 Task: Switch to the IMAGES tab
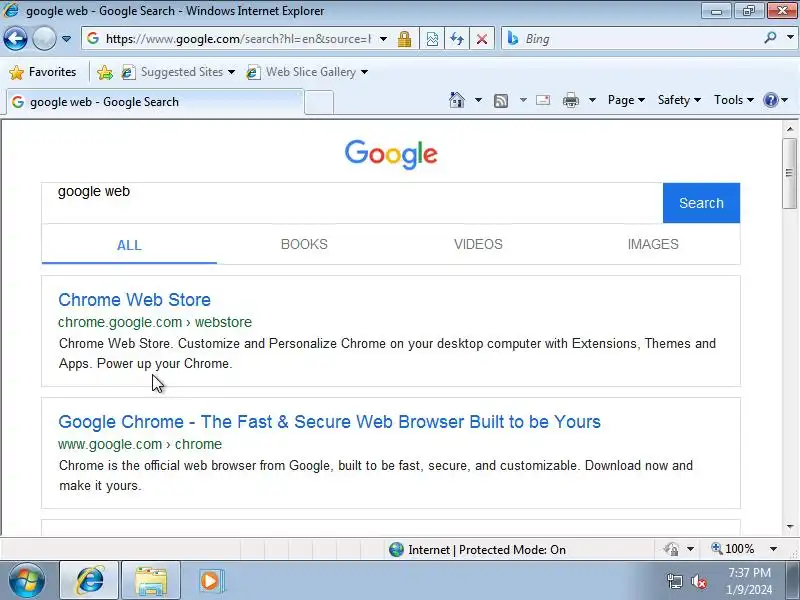tap(653, 244)
